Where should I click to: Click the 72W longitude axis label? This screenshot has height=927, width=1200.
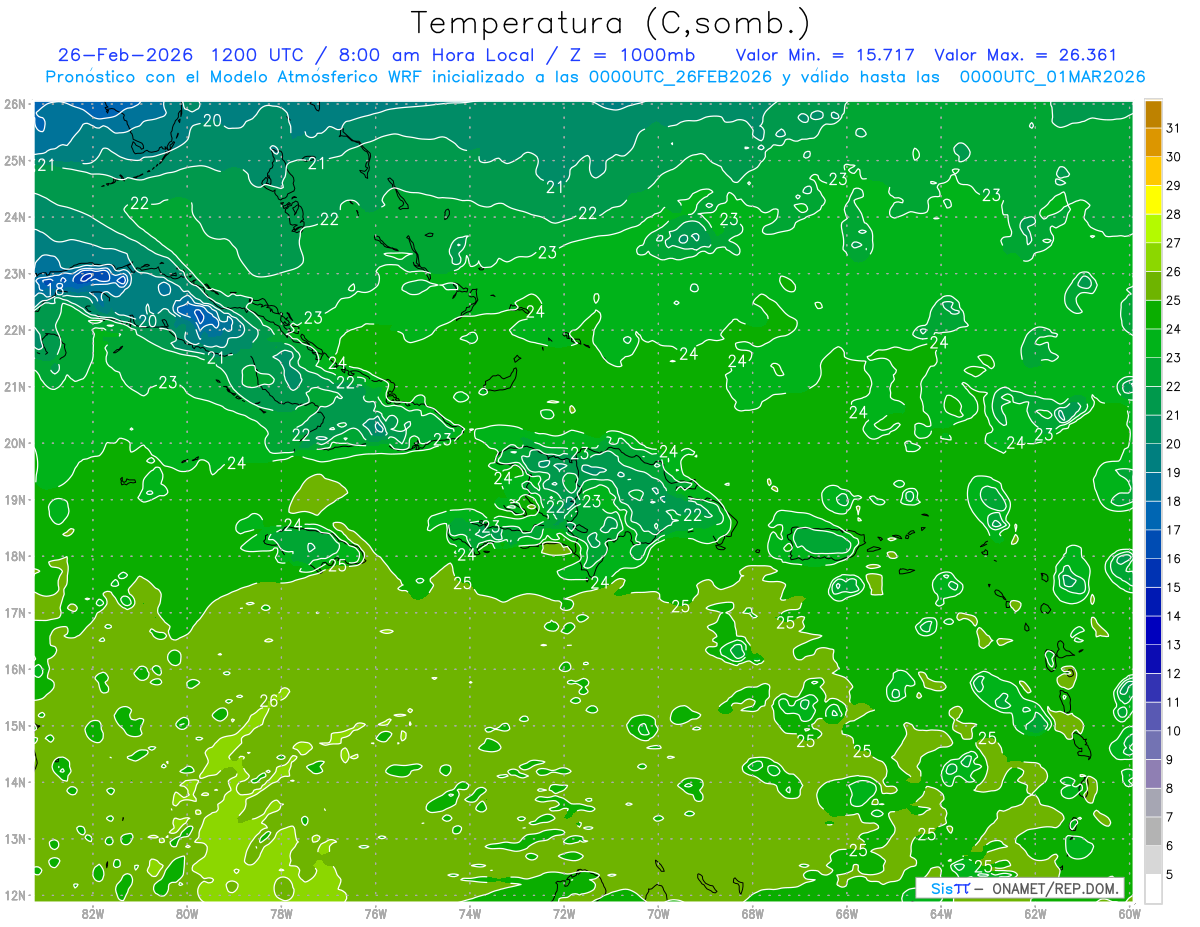[x=564, y=913]
